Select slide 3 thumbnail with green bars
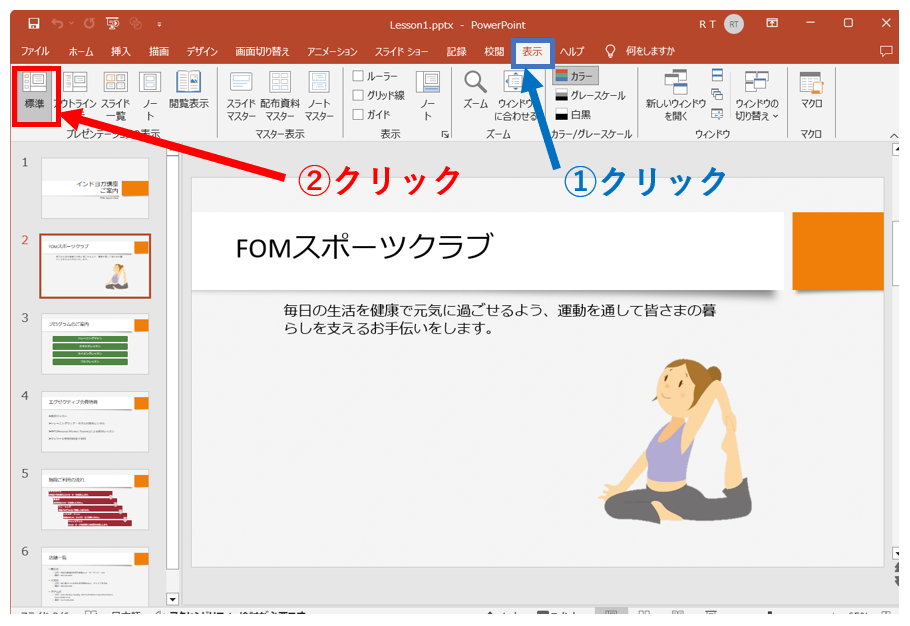 pos(95,343)
